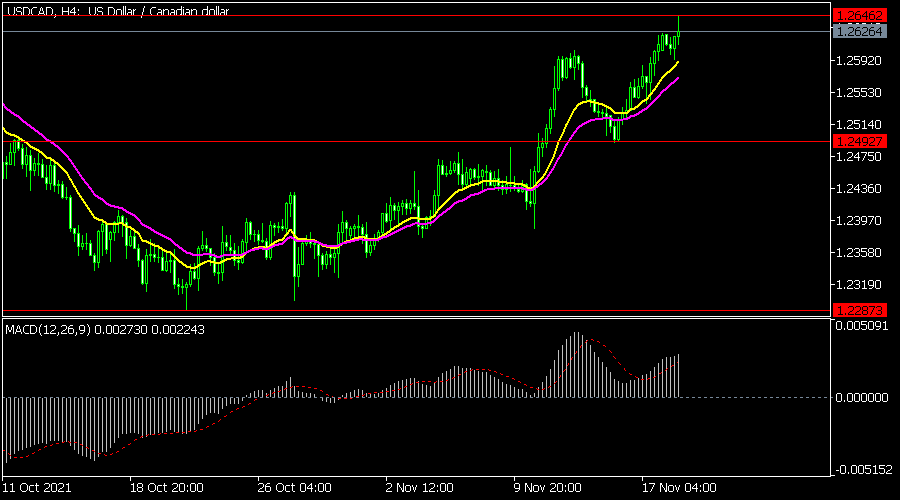900x500 pixels.
Task: Click the MACD scale value -0.005152
Action: [x=864, y=470]
